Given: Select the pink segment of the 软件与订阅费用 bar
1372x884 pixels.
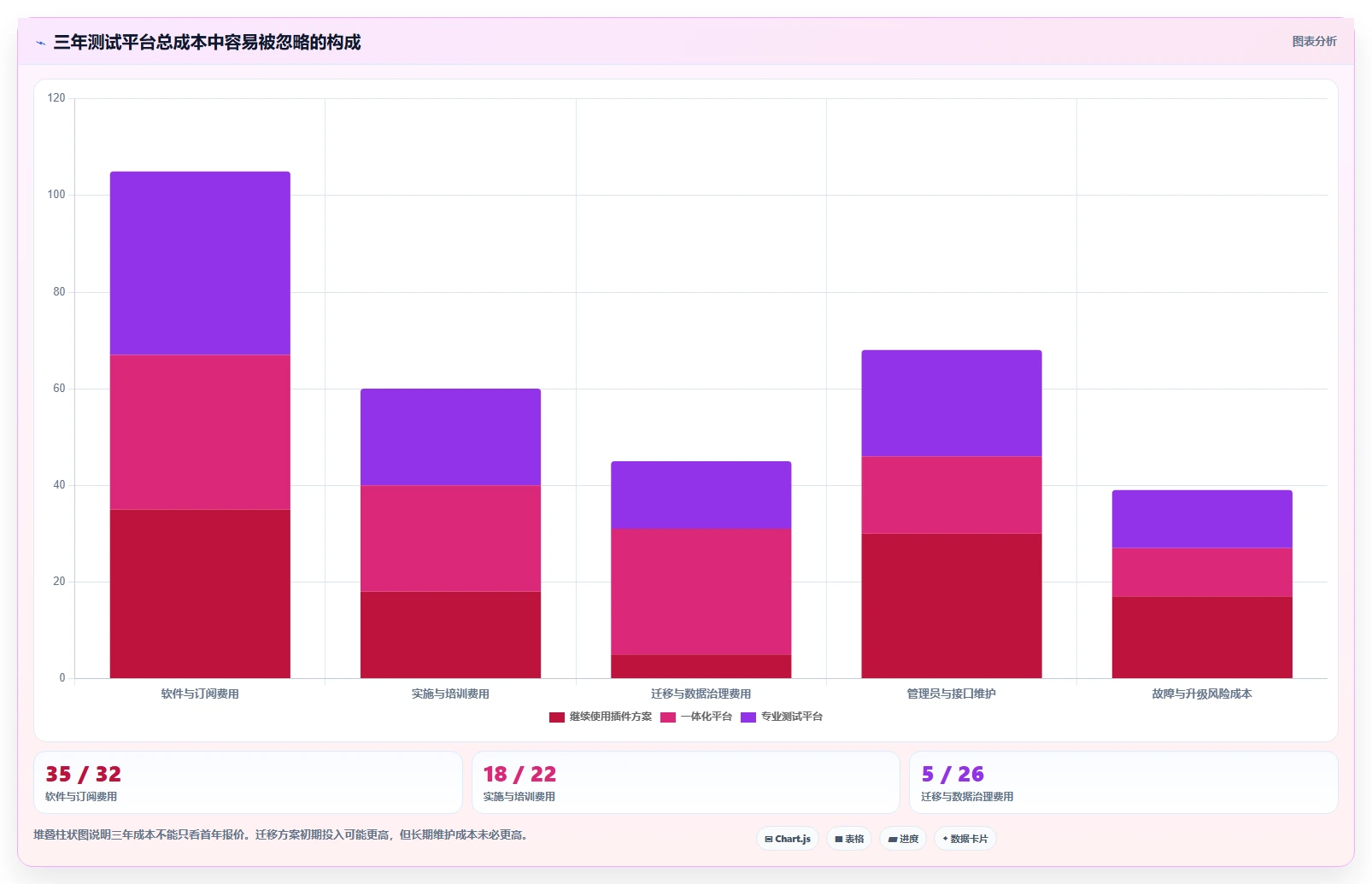Looking at the screenshot, I should pyautogui.click(x=200, y=432).
